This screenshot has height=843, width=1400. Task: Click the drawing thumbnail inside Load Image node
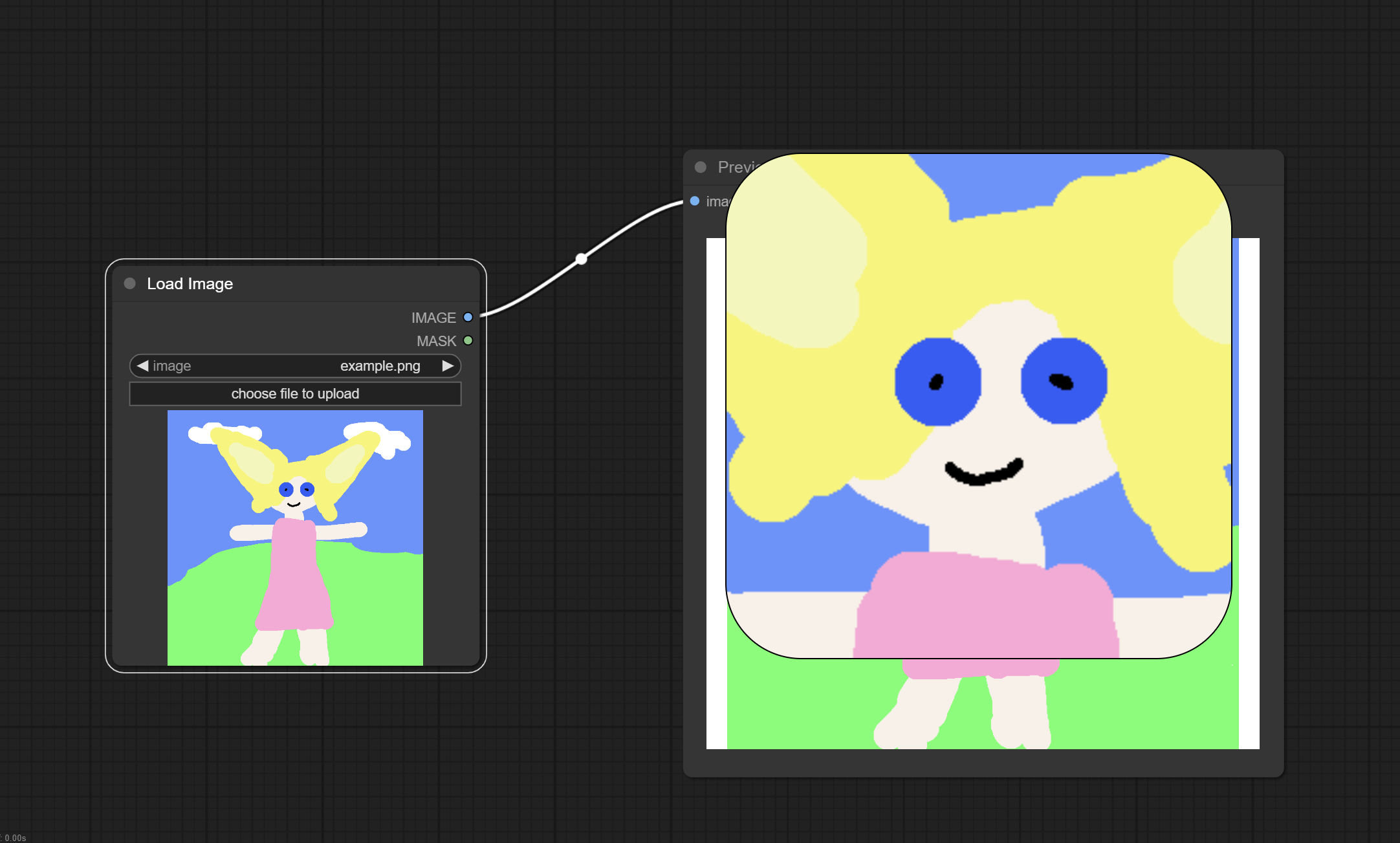pos(295,537)
